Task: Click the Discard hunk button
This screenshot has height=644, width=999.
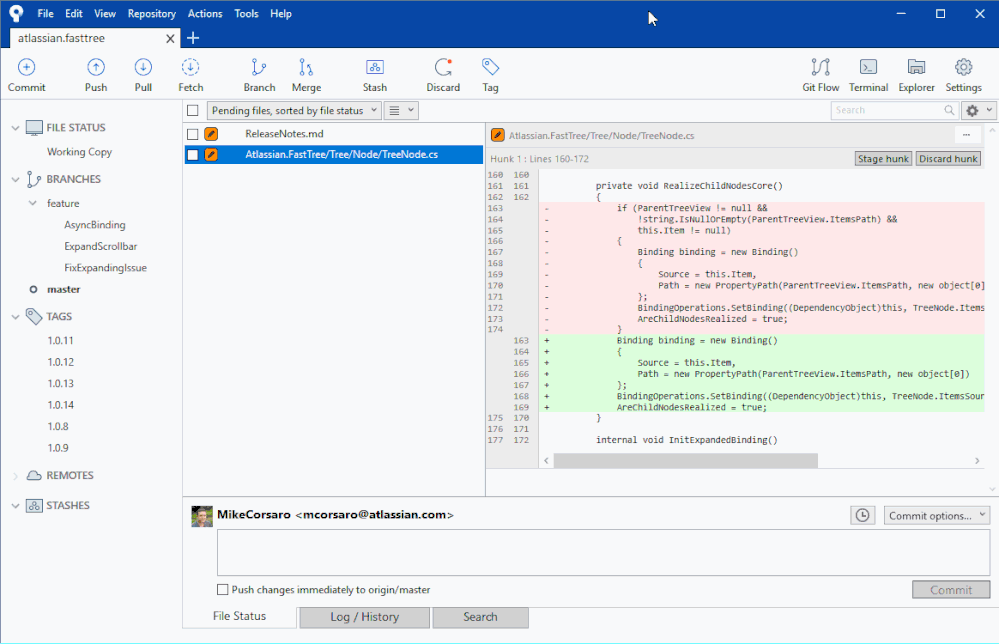Action: (948, 159)
